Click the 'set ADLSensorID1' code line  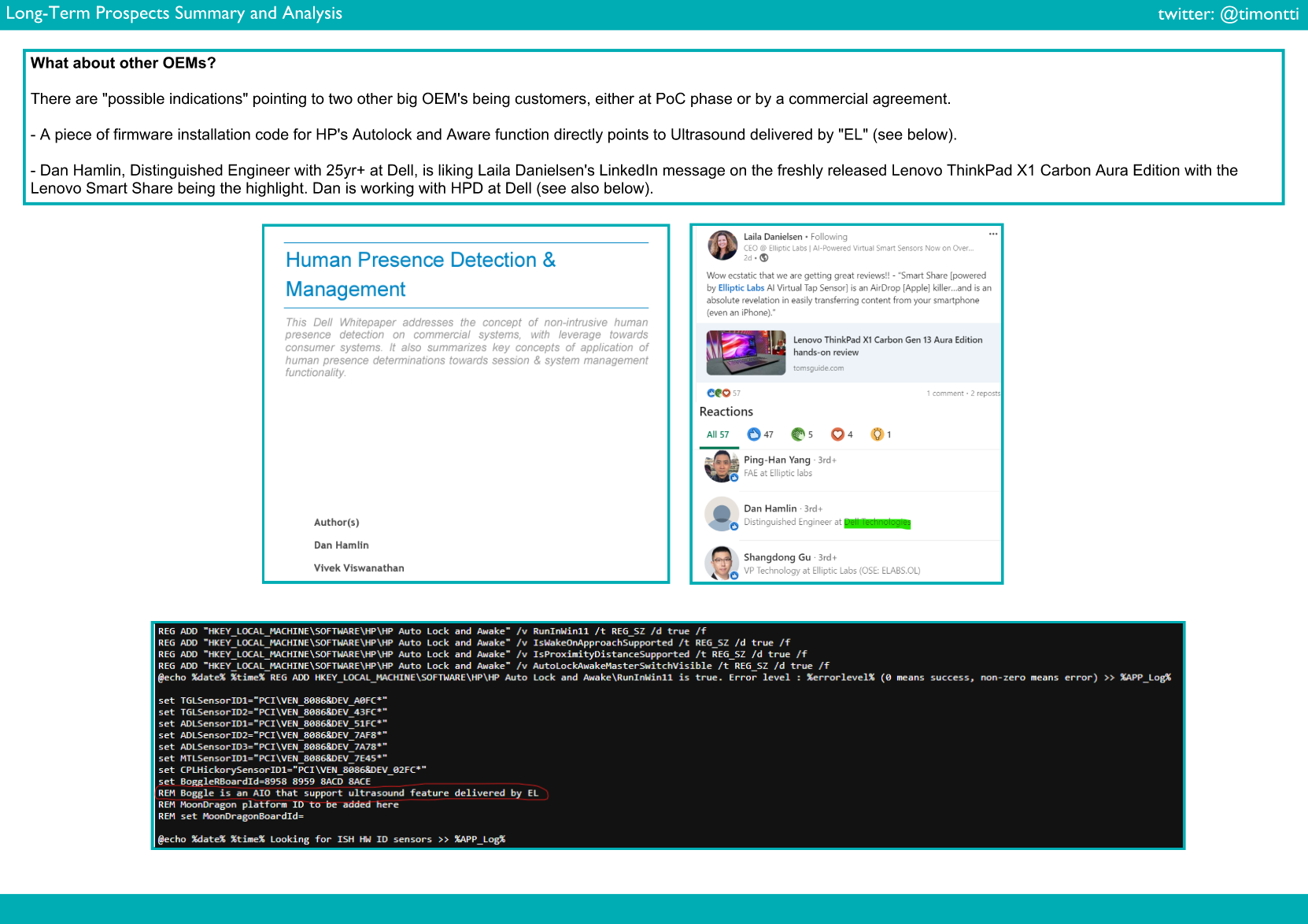[272, 723]
